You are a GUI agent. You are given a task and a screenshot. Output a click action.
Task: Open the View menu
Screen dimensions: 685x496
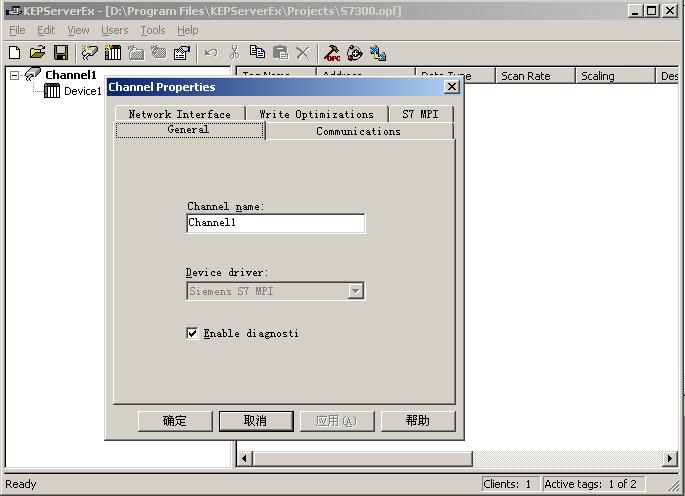tap(78, 30)
